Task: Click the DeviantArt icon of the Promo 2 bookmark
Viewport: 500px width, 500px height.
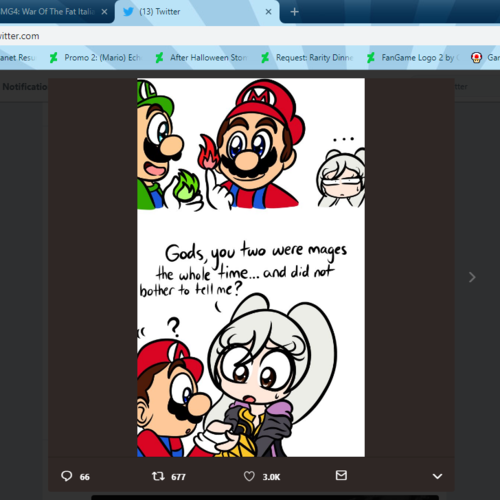Action: pyautogui.click(x=54, y=58)
